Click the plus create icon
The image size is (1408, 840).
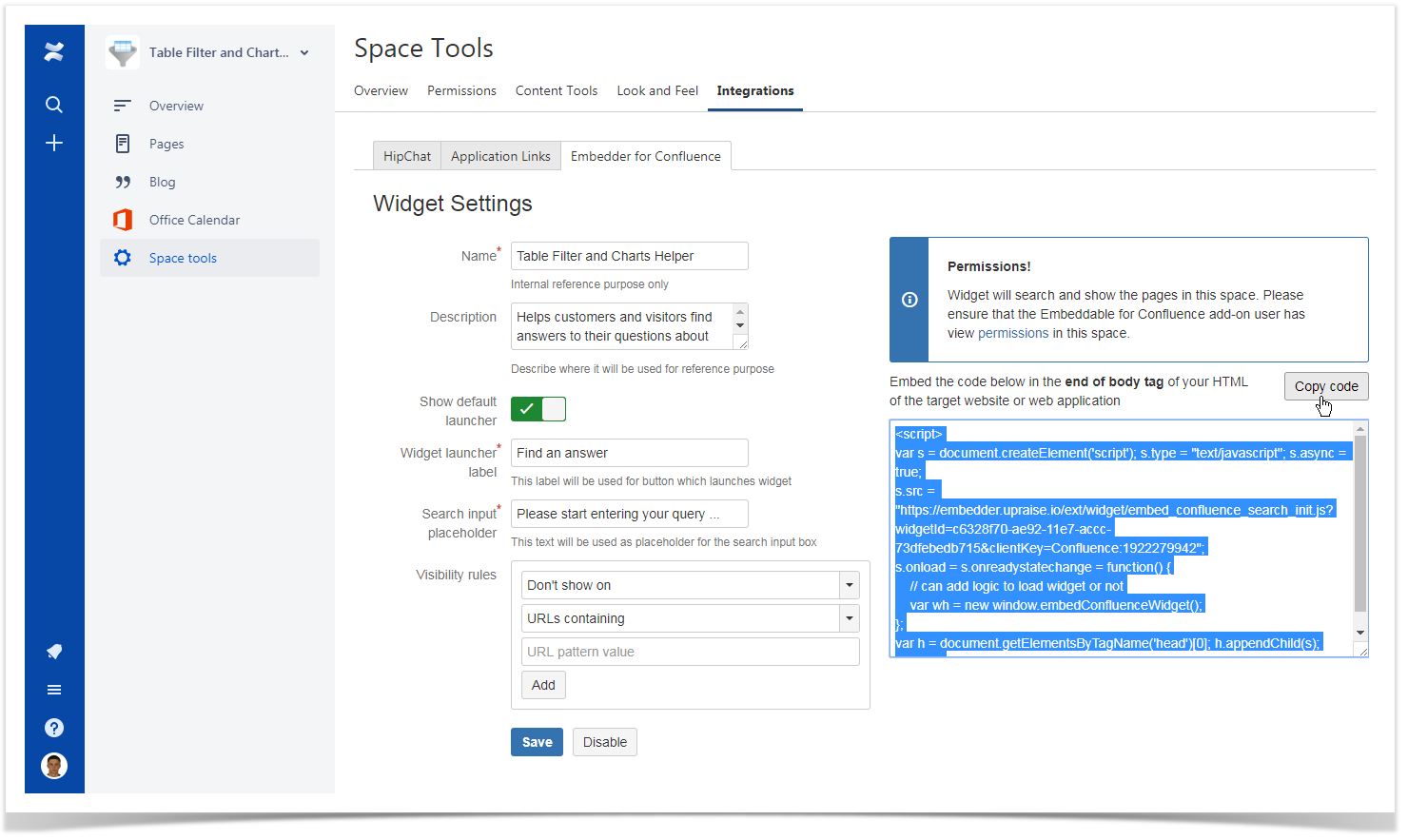click(x=54, y=143)
